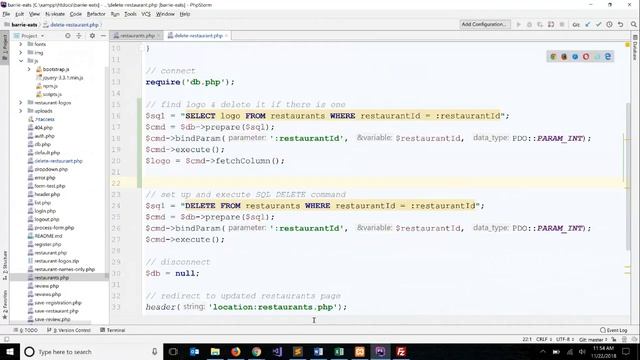Open the Refactor menu
Image resolution: width=640 pixels, height=360 pixels.
coord(96,14)
